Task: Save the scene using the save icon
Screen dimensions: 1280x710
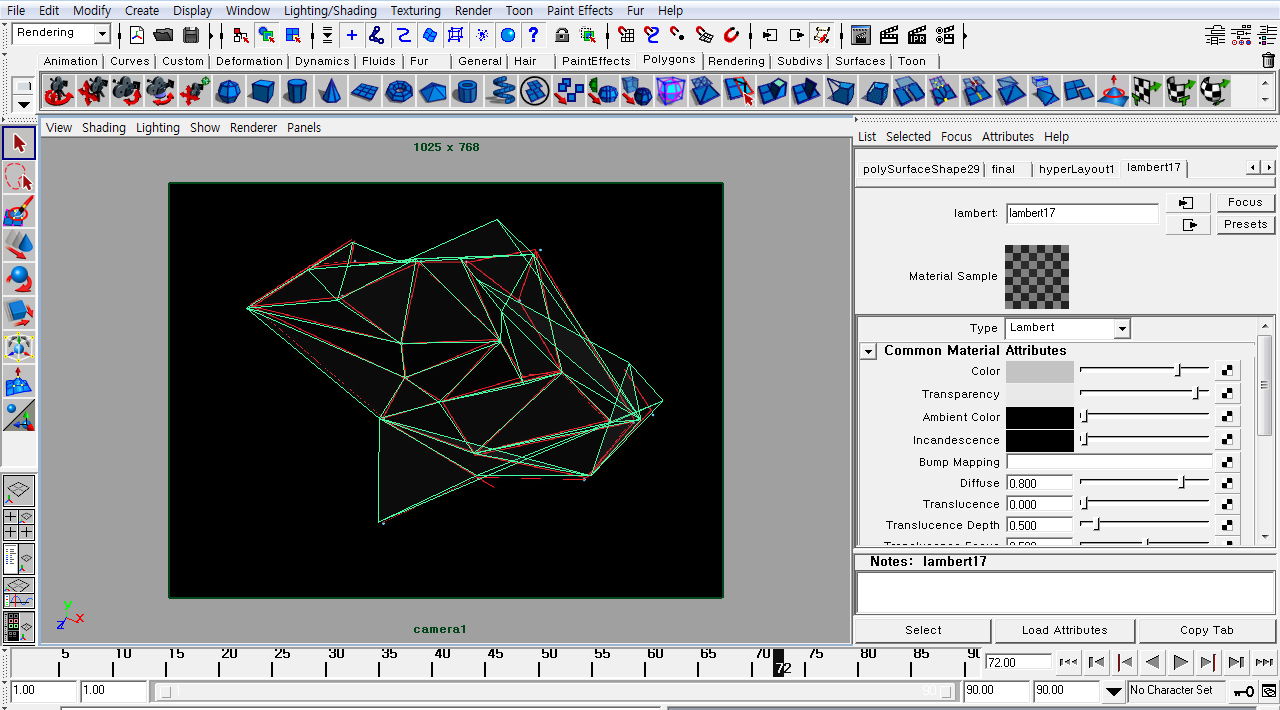Action: pyautogui.click(x=192, y=34)
